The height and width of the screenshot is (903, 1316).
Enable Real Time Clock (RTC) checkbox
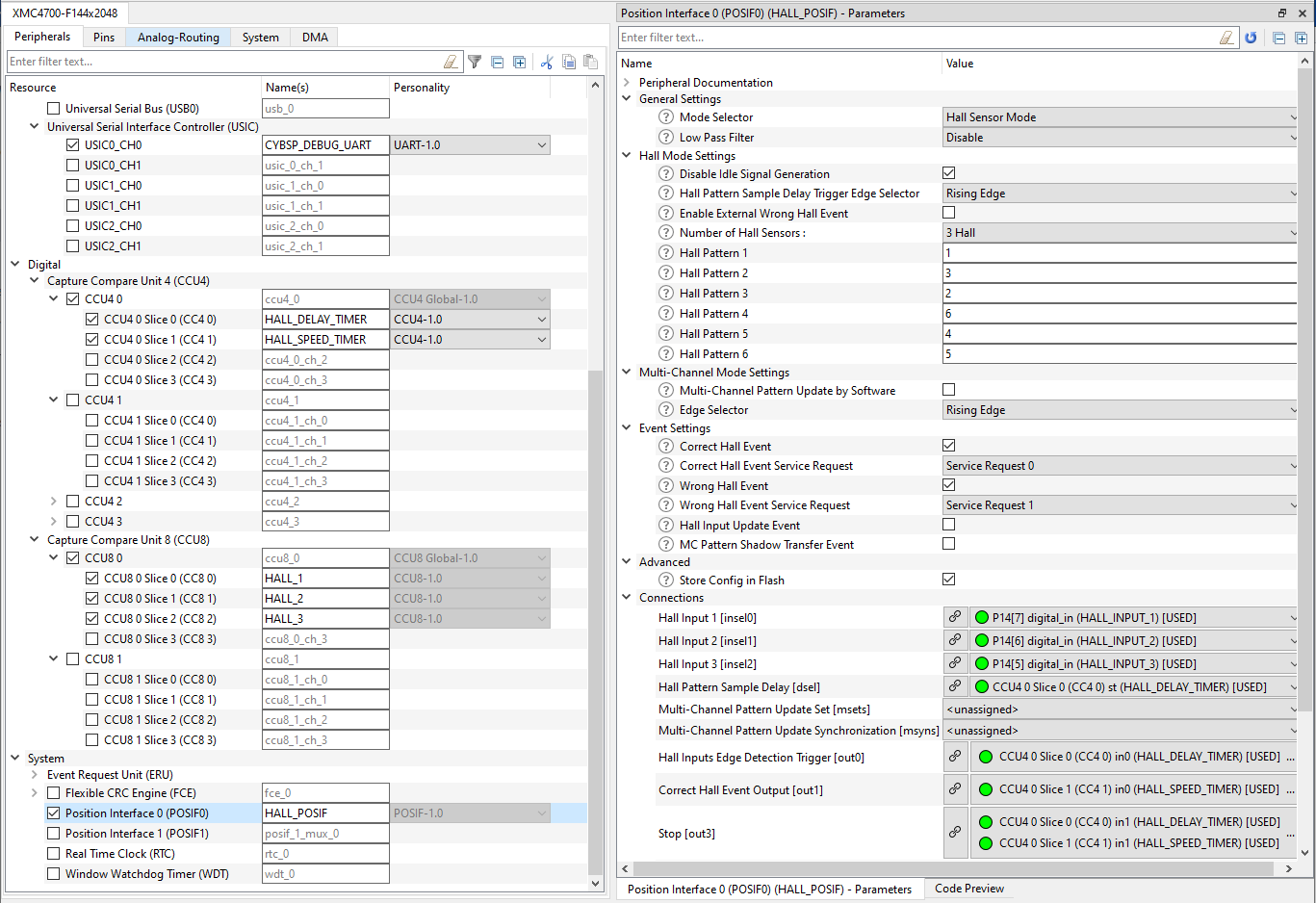[54, 854]
